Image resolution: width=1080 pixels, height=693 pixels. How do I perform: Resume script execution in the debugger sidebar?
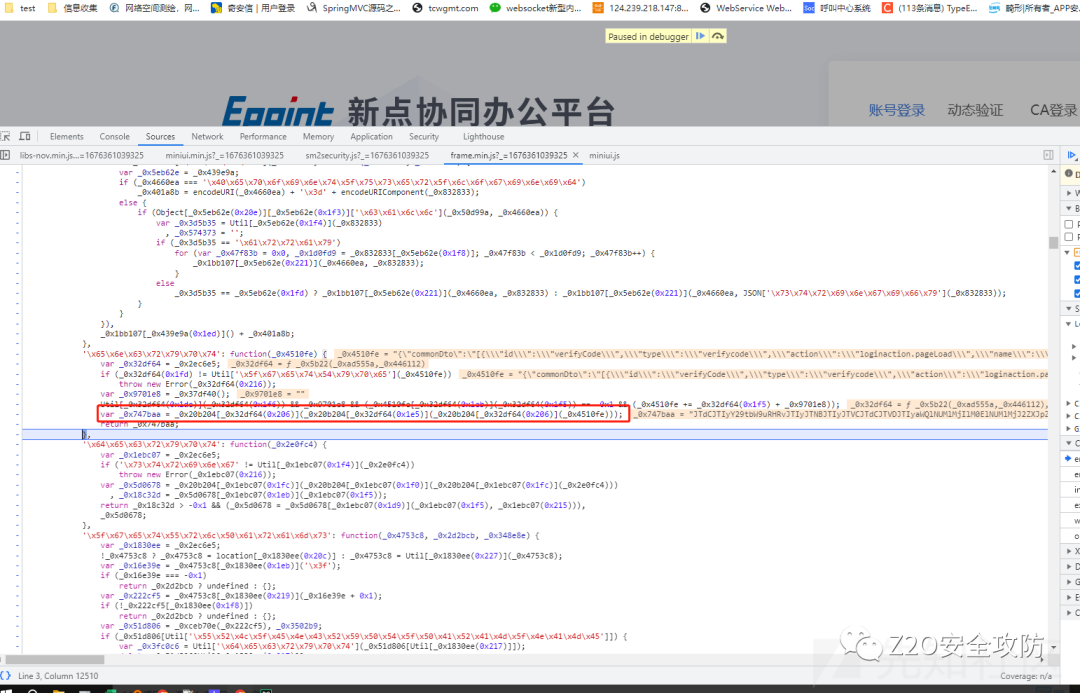(x=1072, y=155)
